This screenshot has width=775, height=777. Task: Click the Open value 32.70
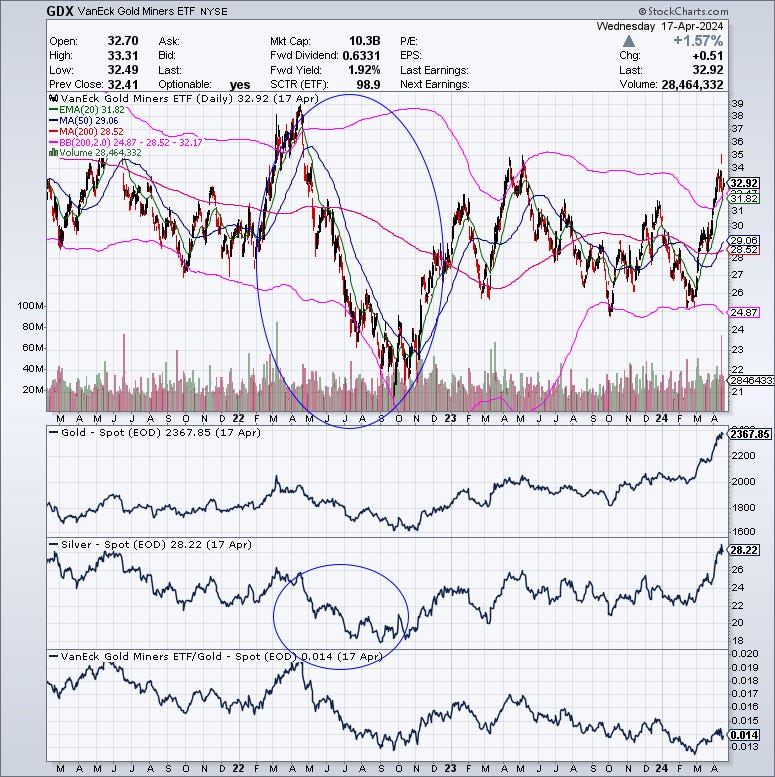(x=123, y=41)
